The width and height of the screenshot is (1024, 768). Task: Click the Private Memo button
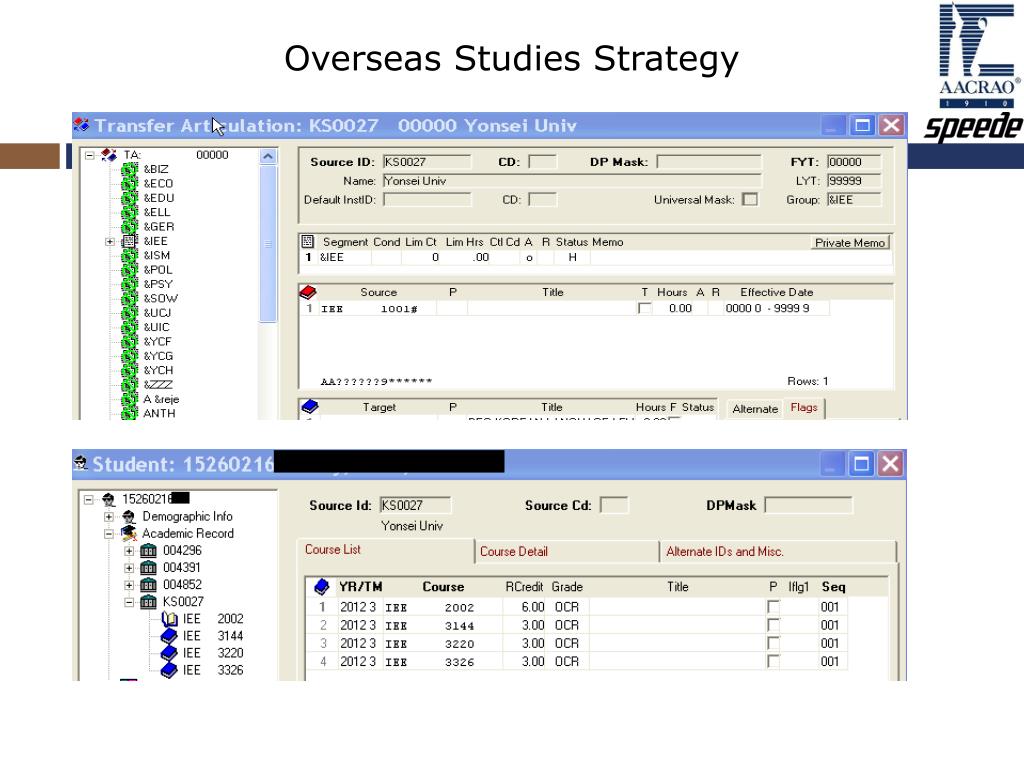(x=850, y=242)
